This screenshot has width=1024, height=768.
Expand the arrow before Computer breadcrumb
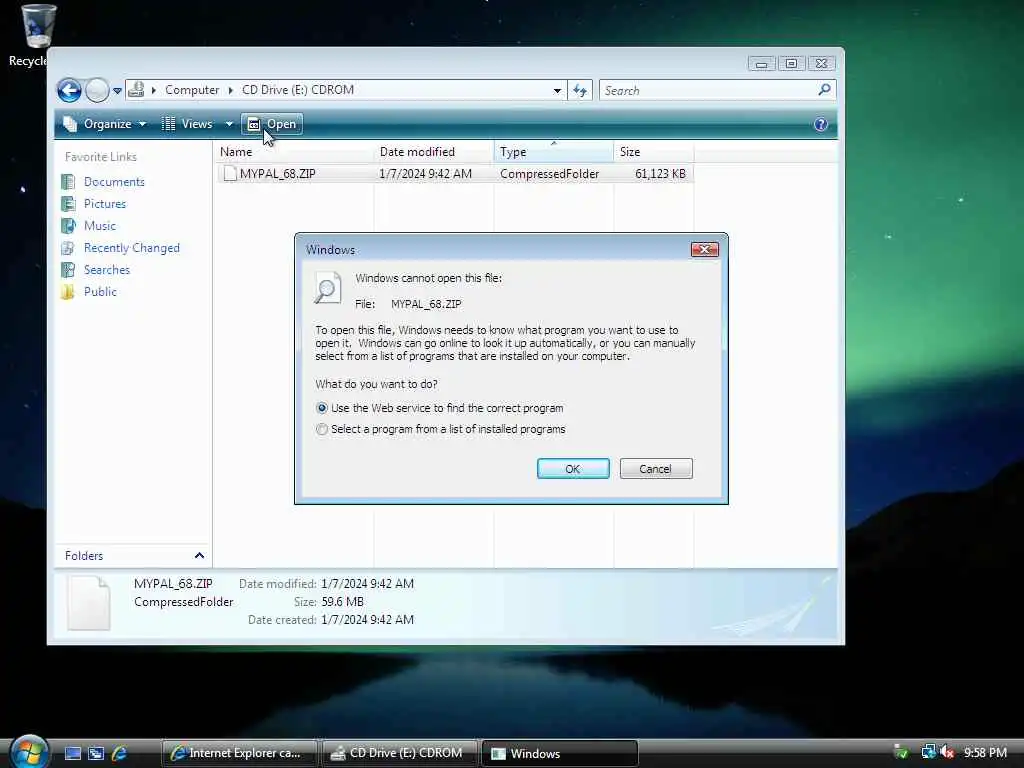coord(153,90)
